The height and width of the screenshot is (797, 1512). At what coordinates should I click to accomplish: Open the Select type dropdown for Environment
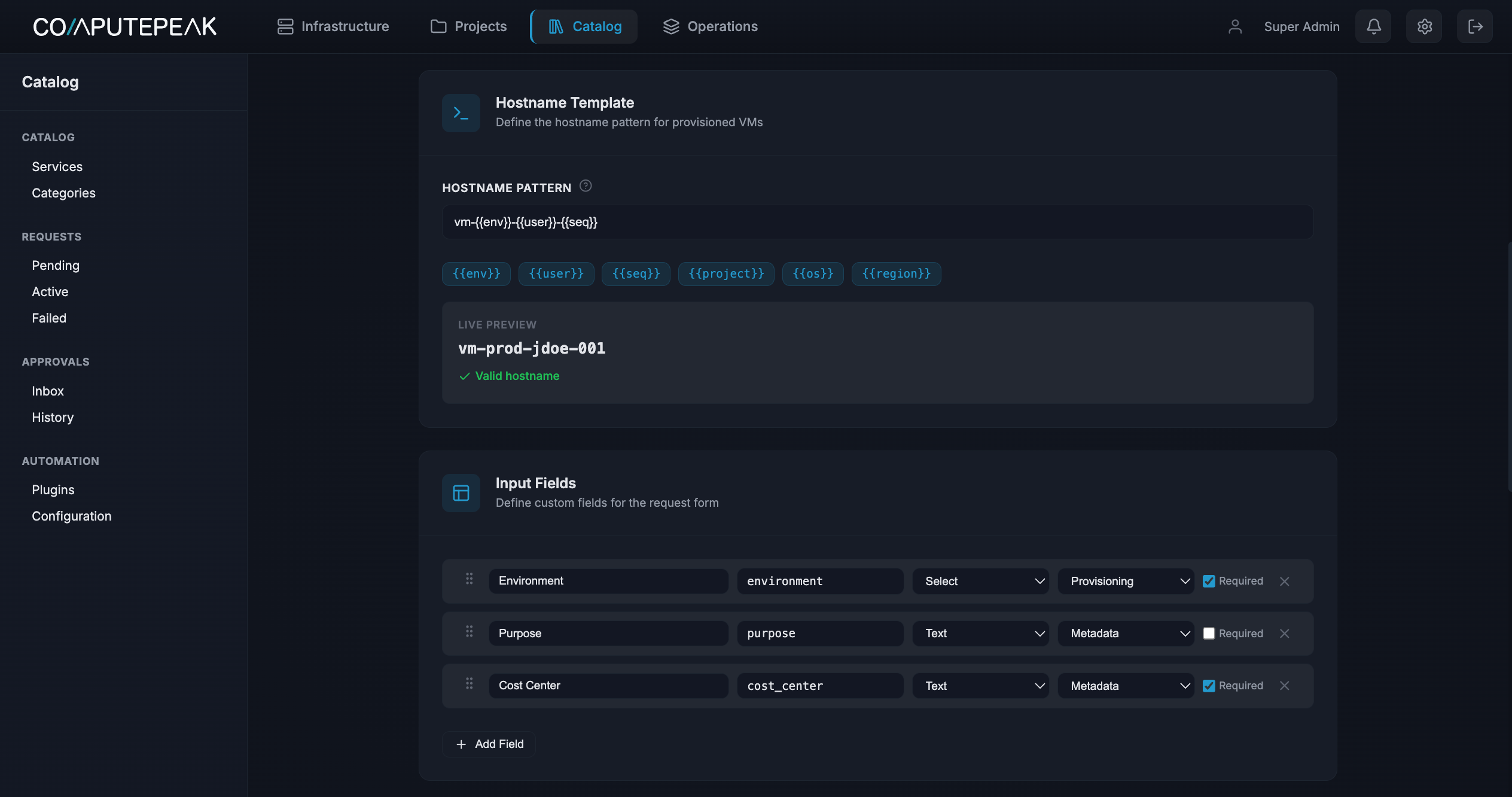click(980, 580)
